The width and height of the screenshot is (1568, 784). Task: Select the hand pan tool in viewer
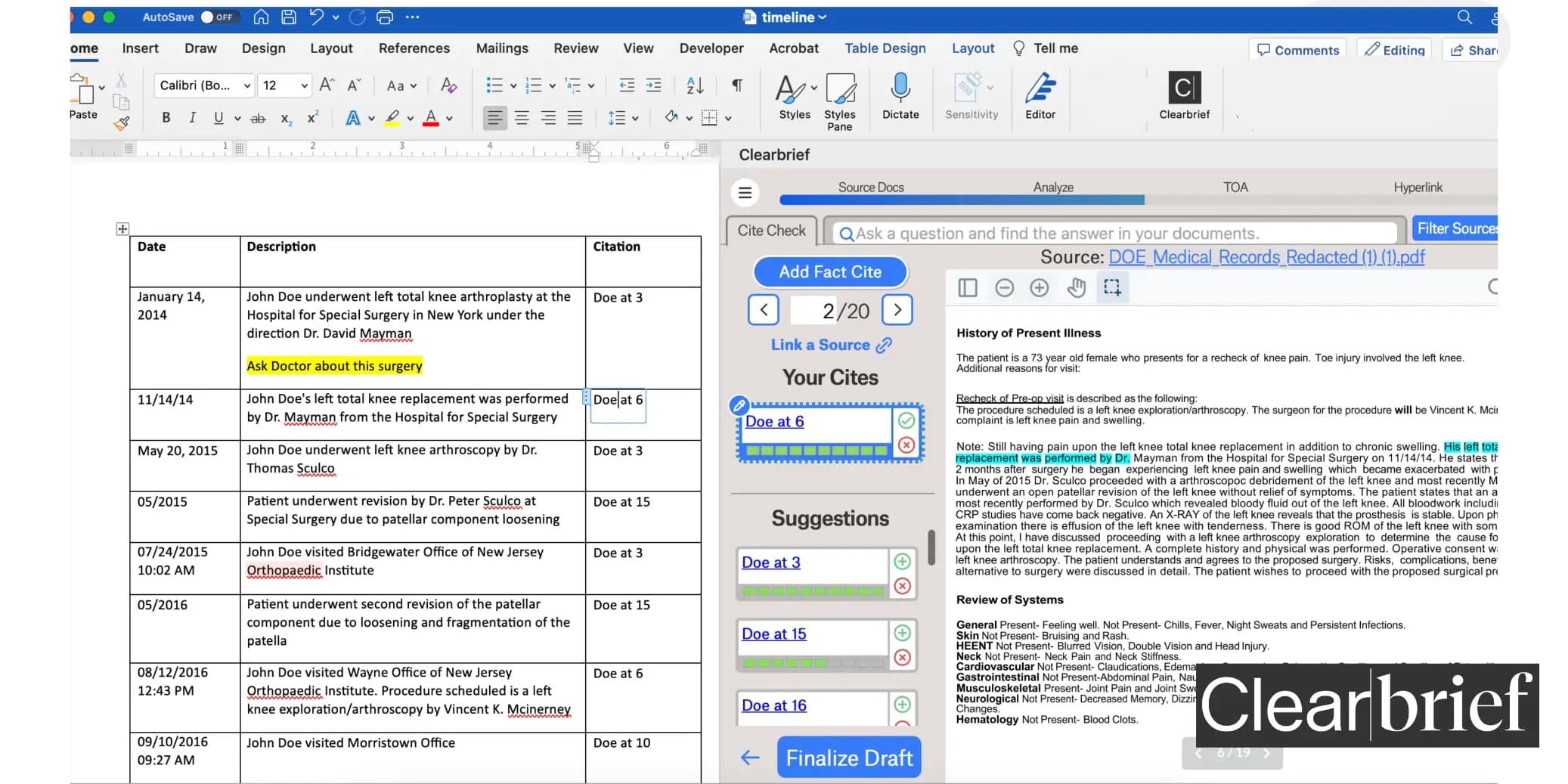[x=1076, y=288]
